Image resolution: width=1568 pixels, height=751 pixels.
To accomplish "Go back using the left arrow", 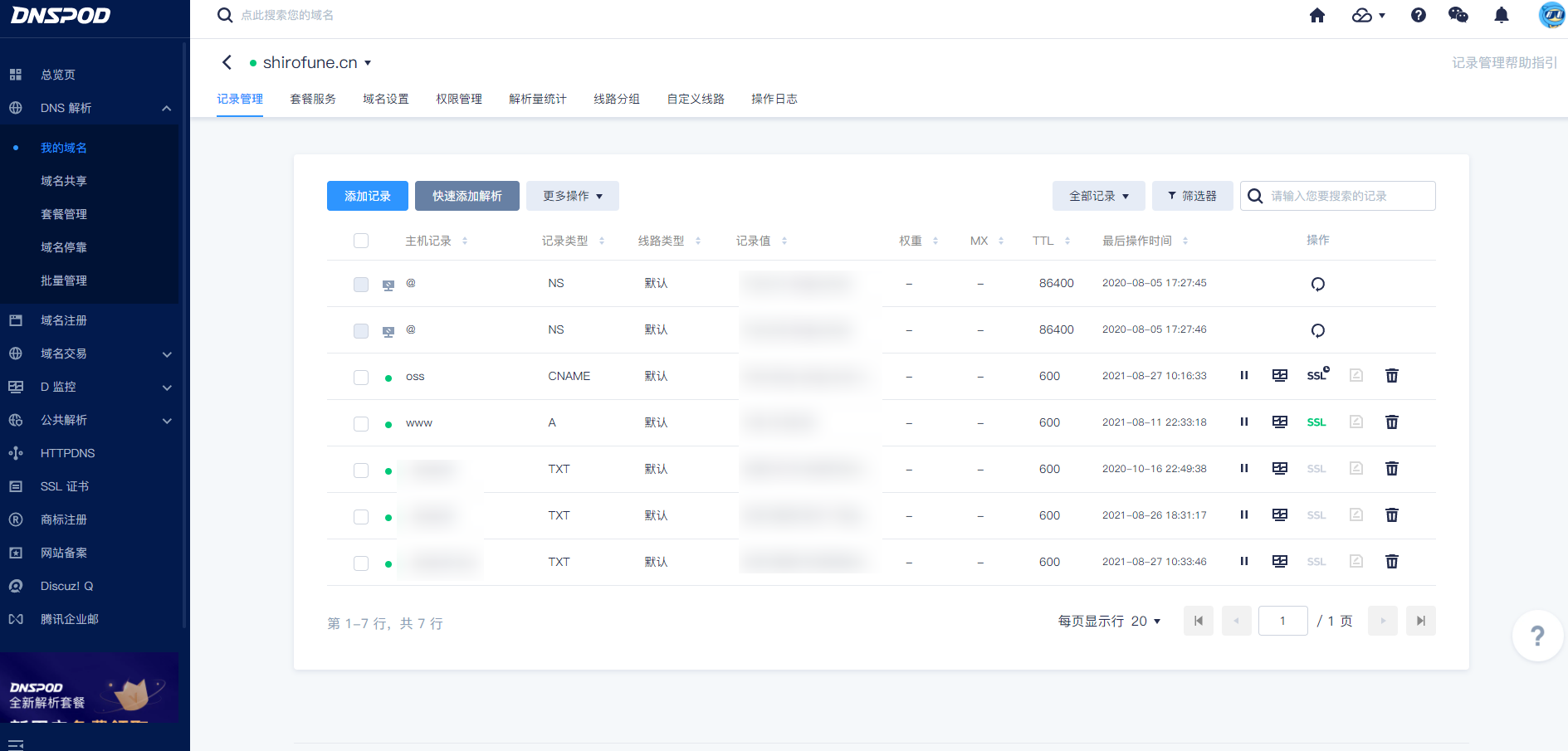I will point(227,63).
